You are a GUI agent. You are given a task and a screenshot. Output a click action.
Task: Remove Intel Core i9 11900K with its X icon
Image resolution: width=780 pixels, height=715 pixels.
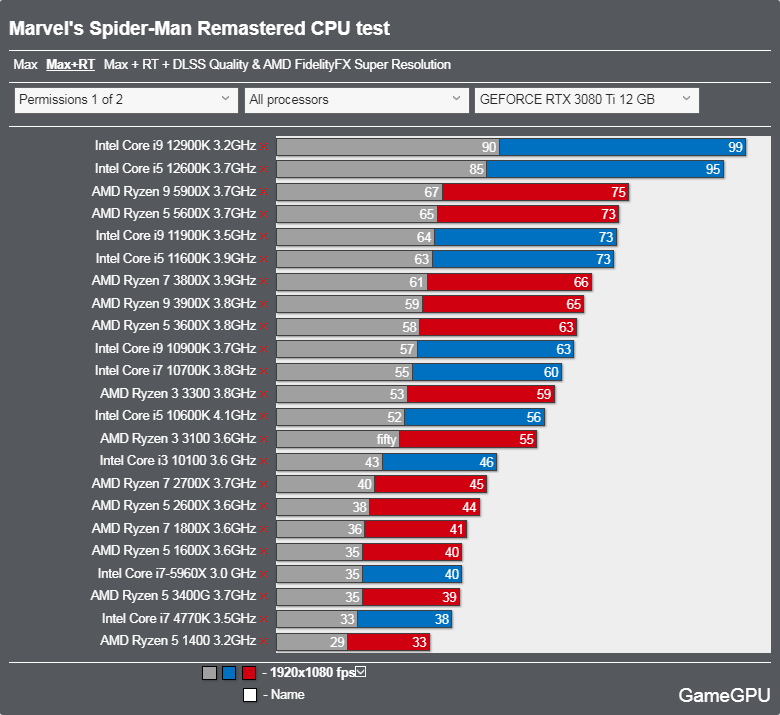coord(264,237)
